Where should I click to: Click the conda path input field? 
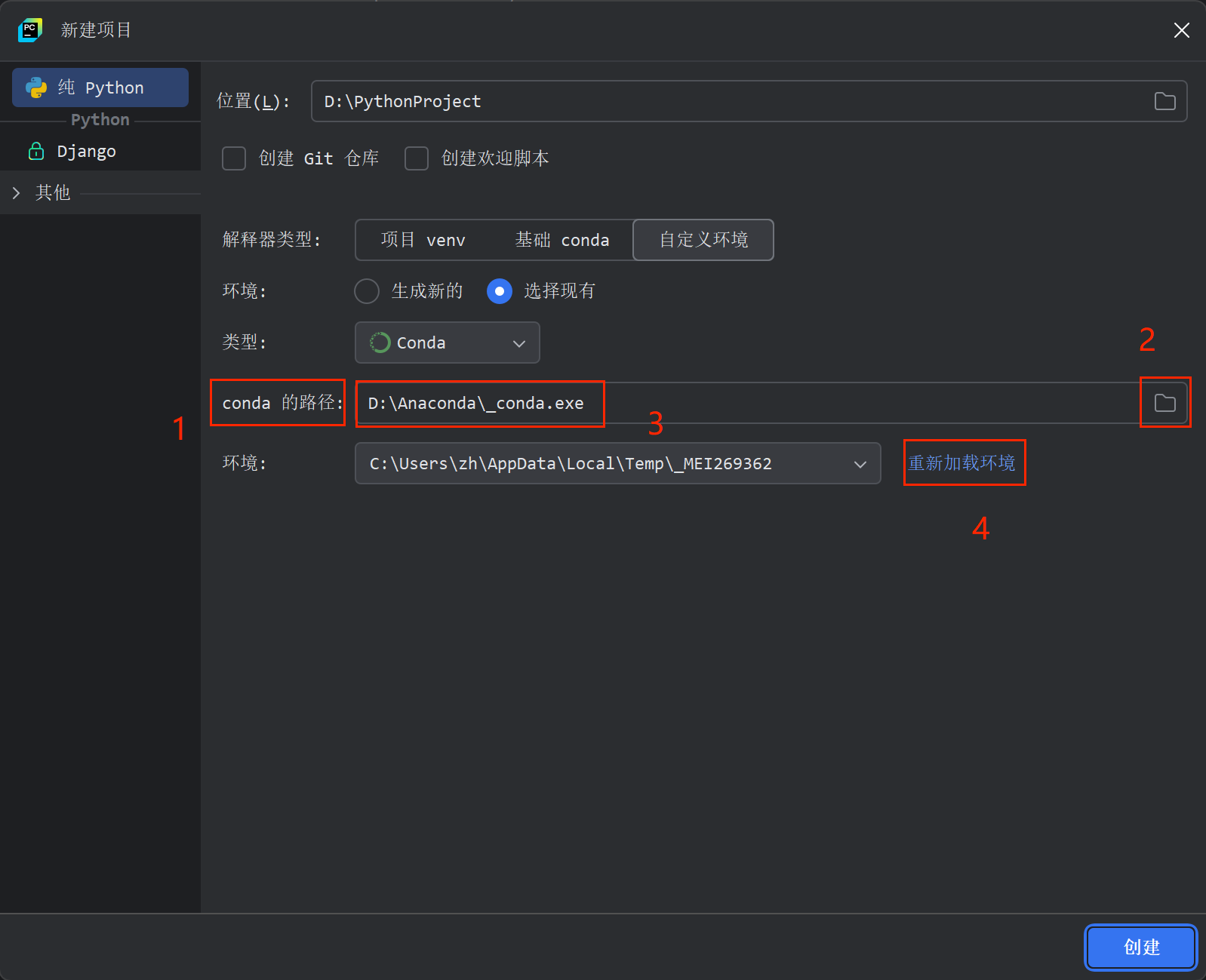point(771,403)
